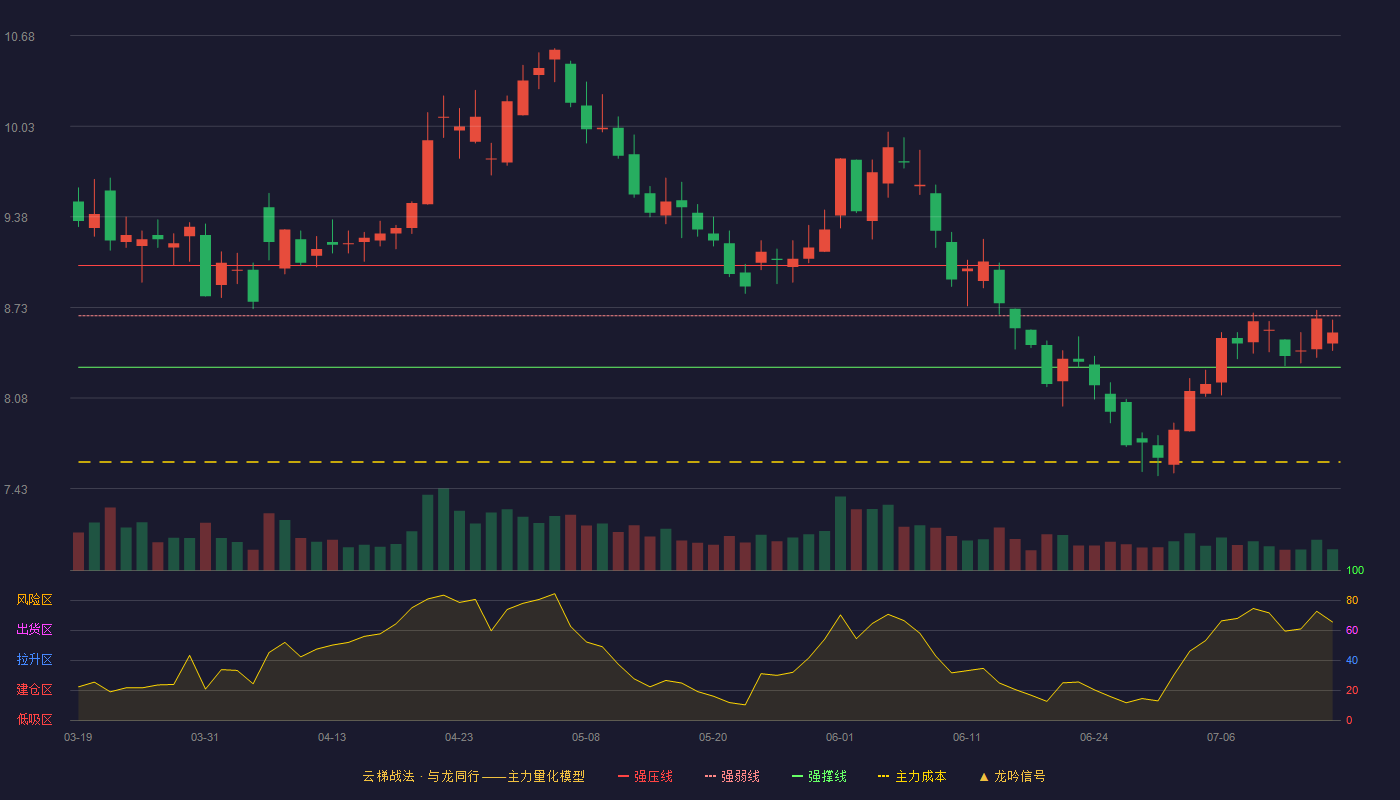Click the 风险区 zone label
The height and width of the screenshot is (800, 1400).
[x=34, y=600]
